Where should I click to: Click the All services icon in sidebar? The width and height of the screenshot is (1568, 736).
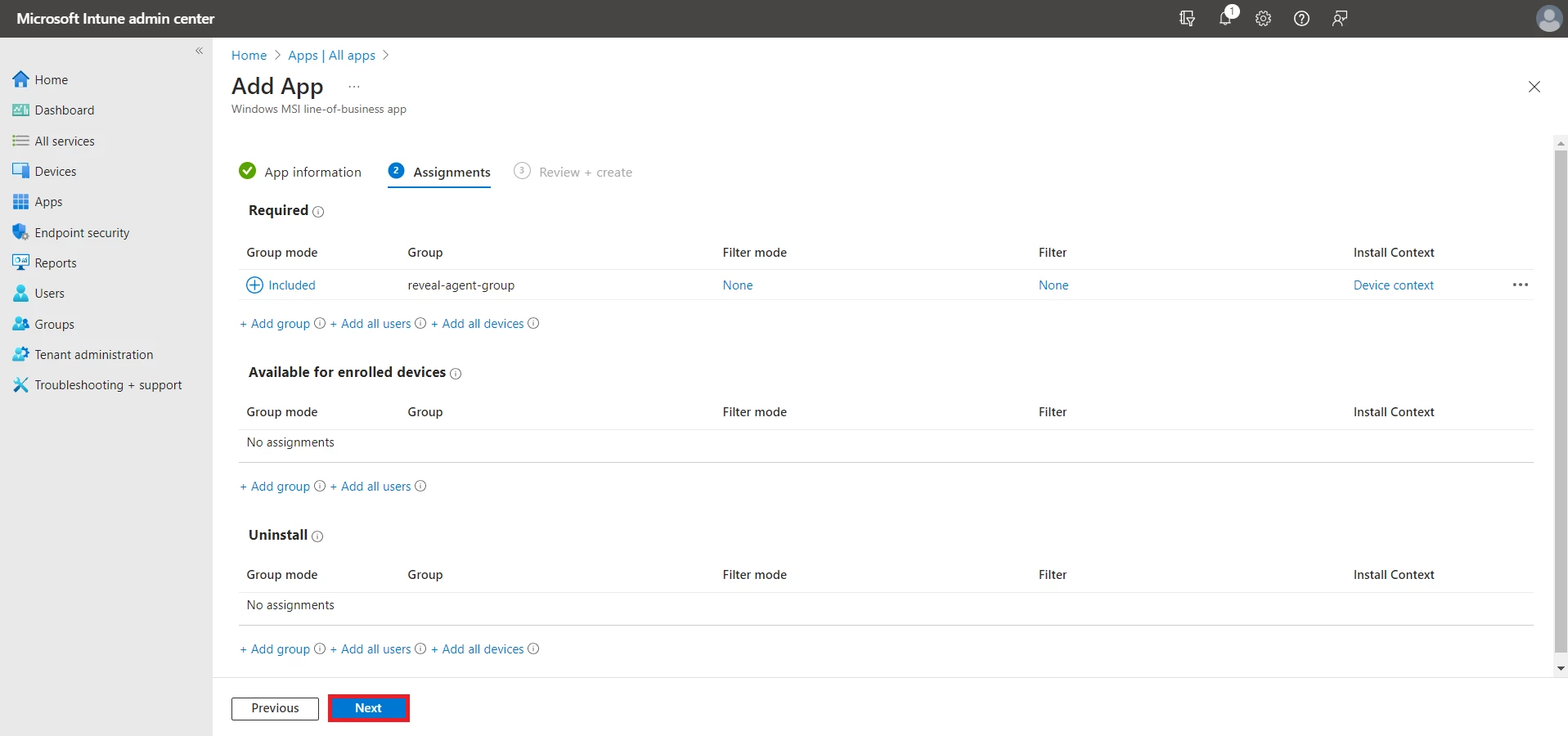point(20,141)
